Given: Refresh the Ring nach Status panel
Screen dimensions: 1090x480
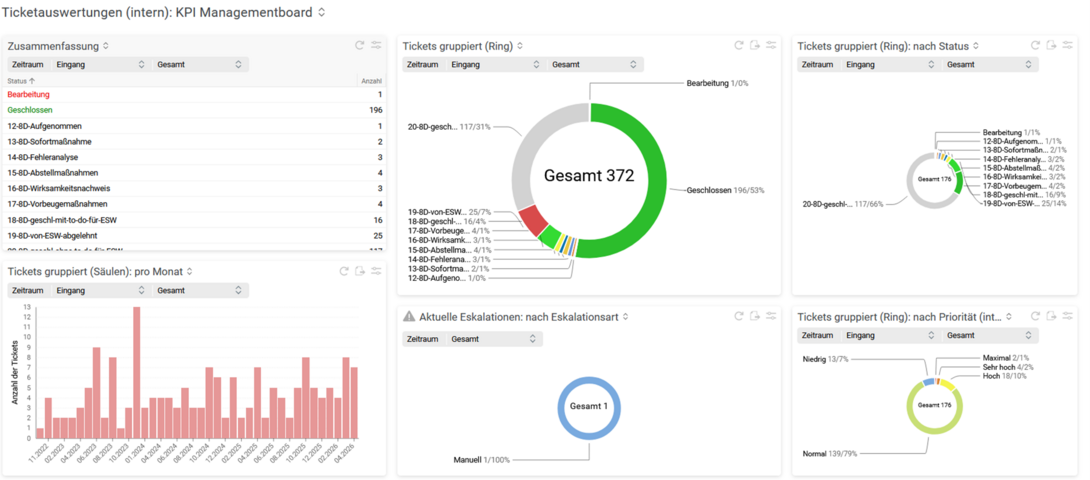Looking at the screenshot, I should point(1035,45).
